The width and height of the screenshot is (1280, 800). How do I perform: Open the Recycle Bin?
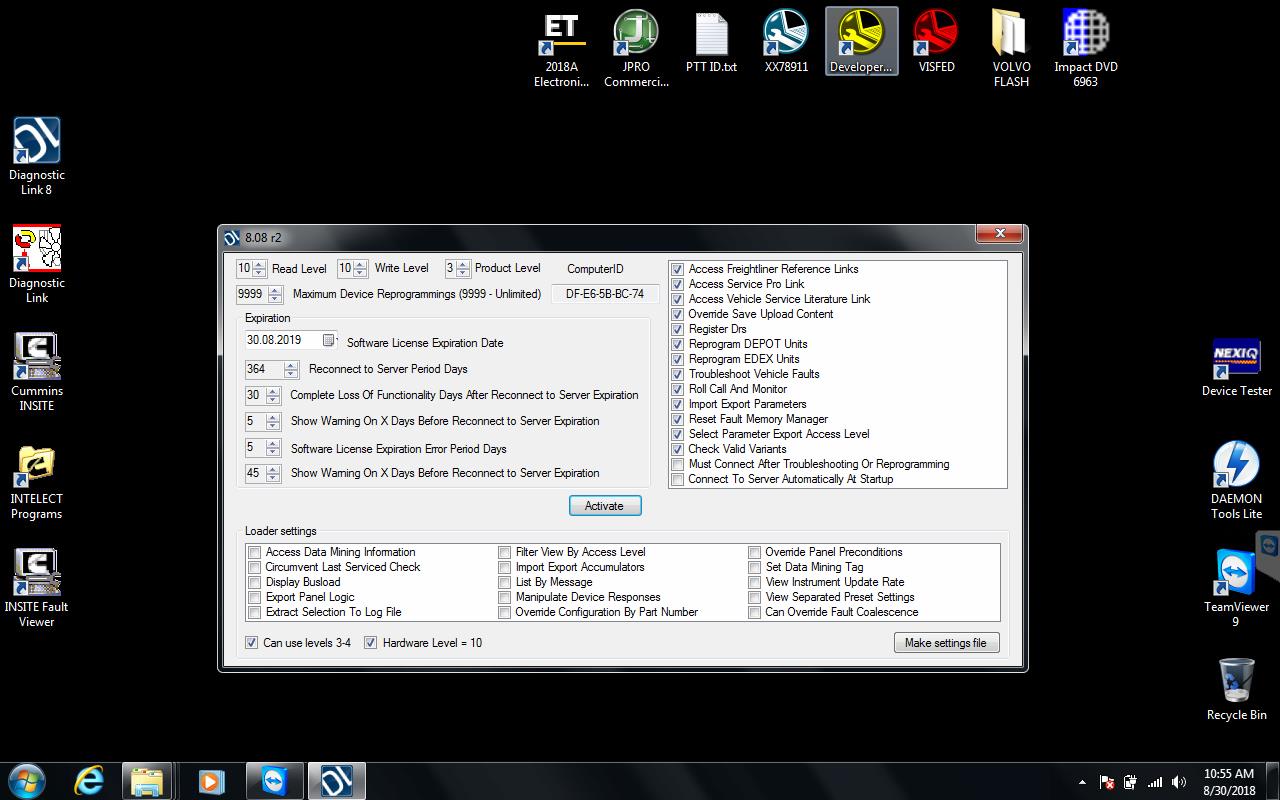[1237, 690]
